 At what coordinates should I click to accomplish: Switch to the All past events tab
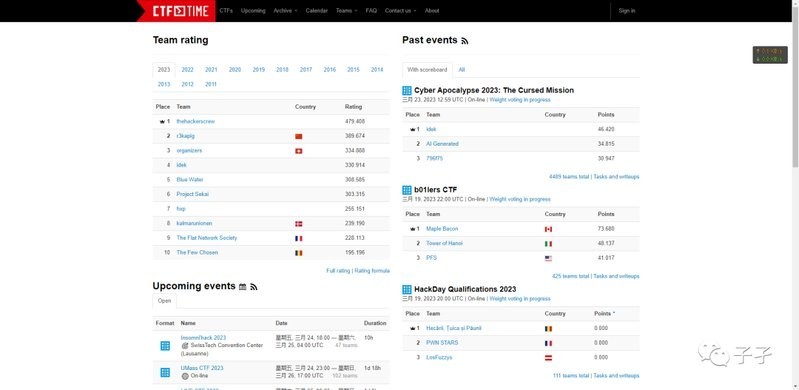point(461,70)
